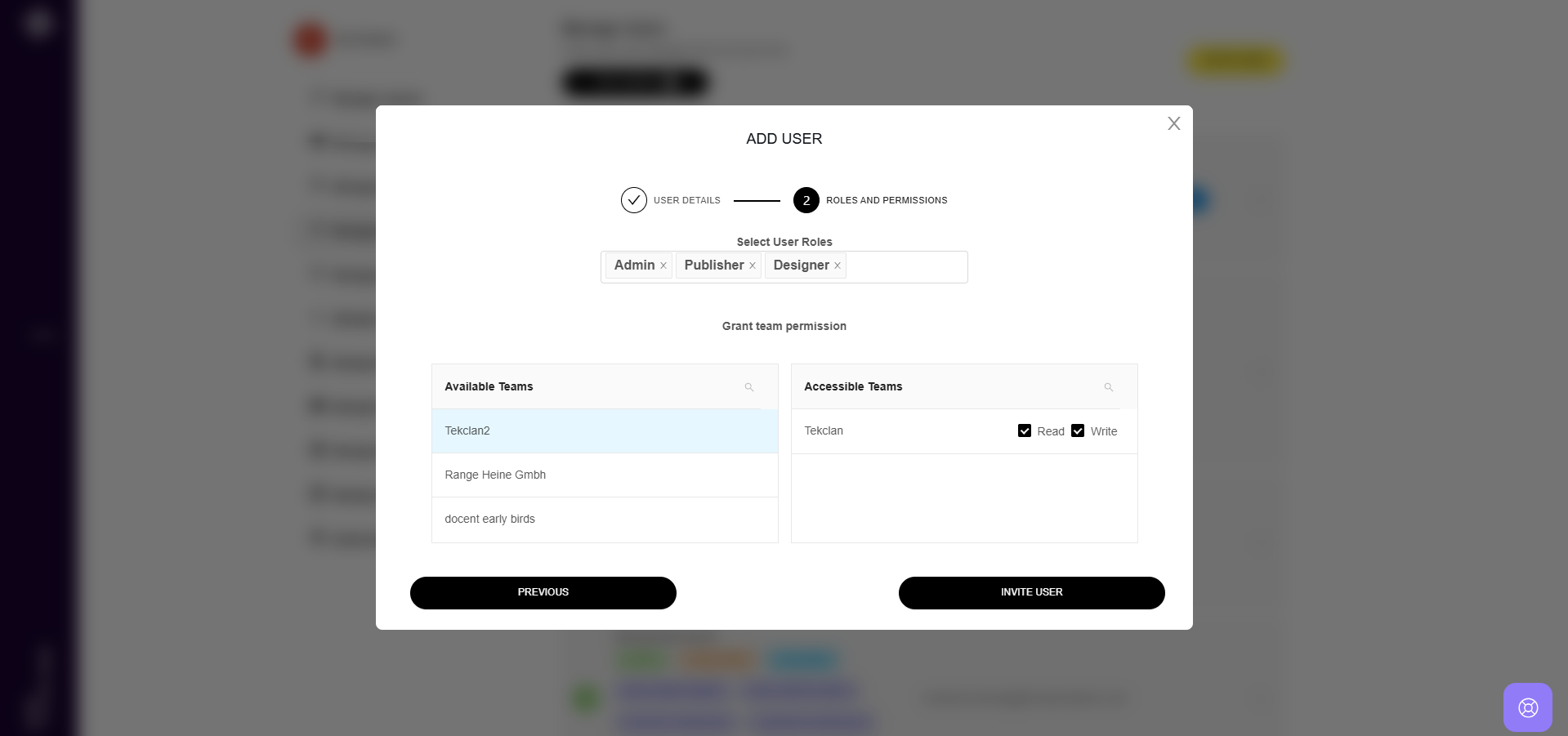Click the Invite User button

pyautogui.click(x=1031, y=592)
